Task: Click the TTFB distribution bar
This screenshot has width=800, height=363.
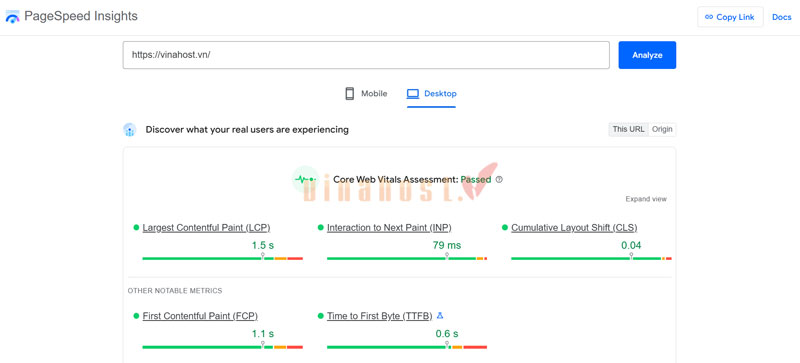Action: [407, 347]
